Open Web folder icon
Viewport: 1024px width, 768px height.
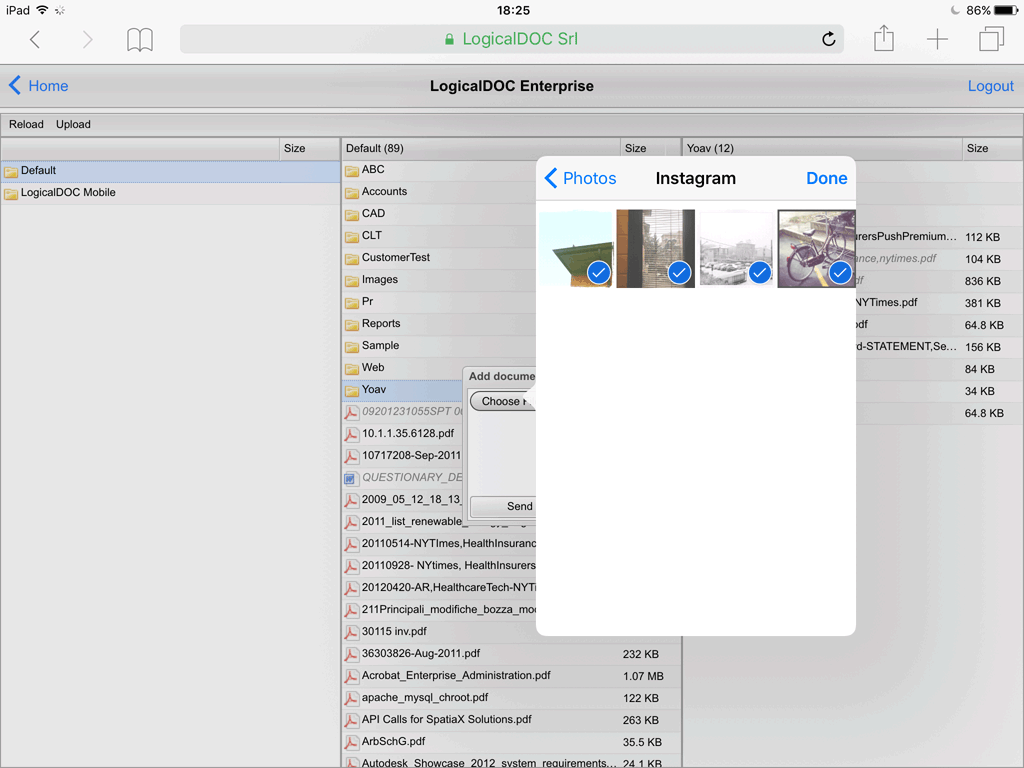tap(352, 369)
